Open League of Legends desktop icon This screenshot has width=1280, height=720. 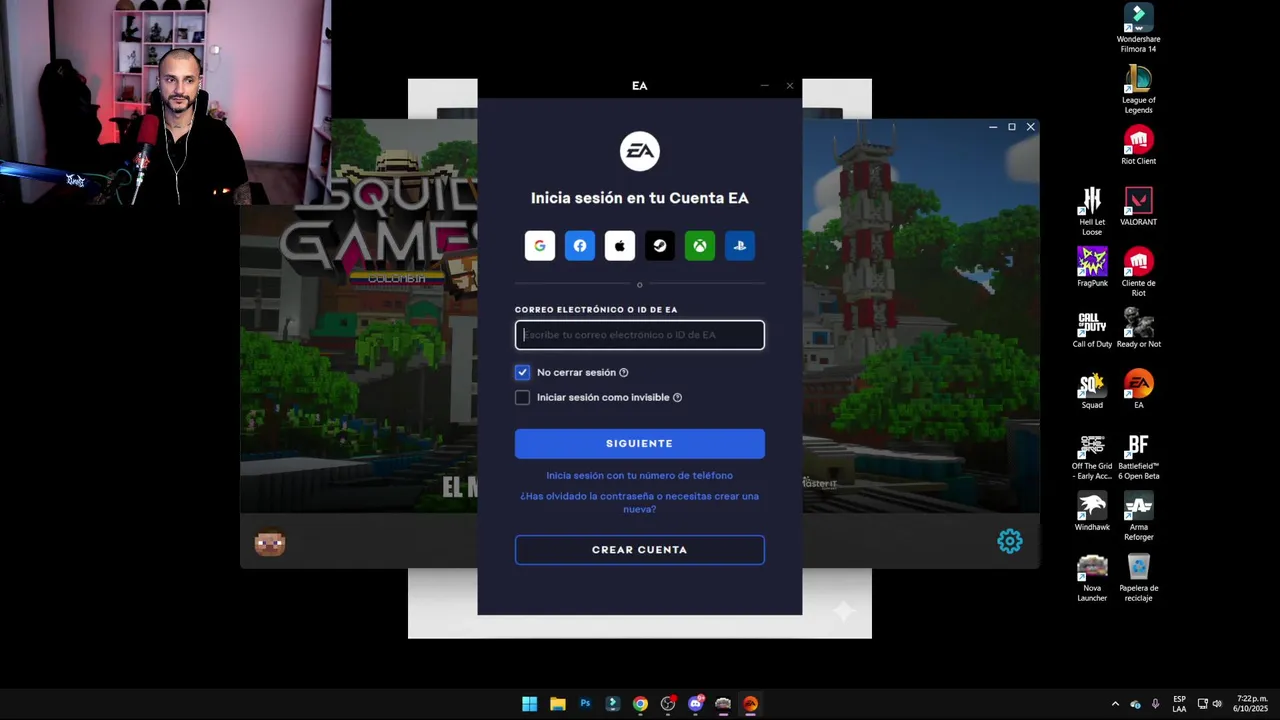(1138, 89)
